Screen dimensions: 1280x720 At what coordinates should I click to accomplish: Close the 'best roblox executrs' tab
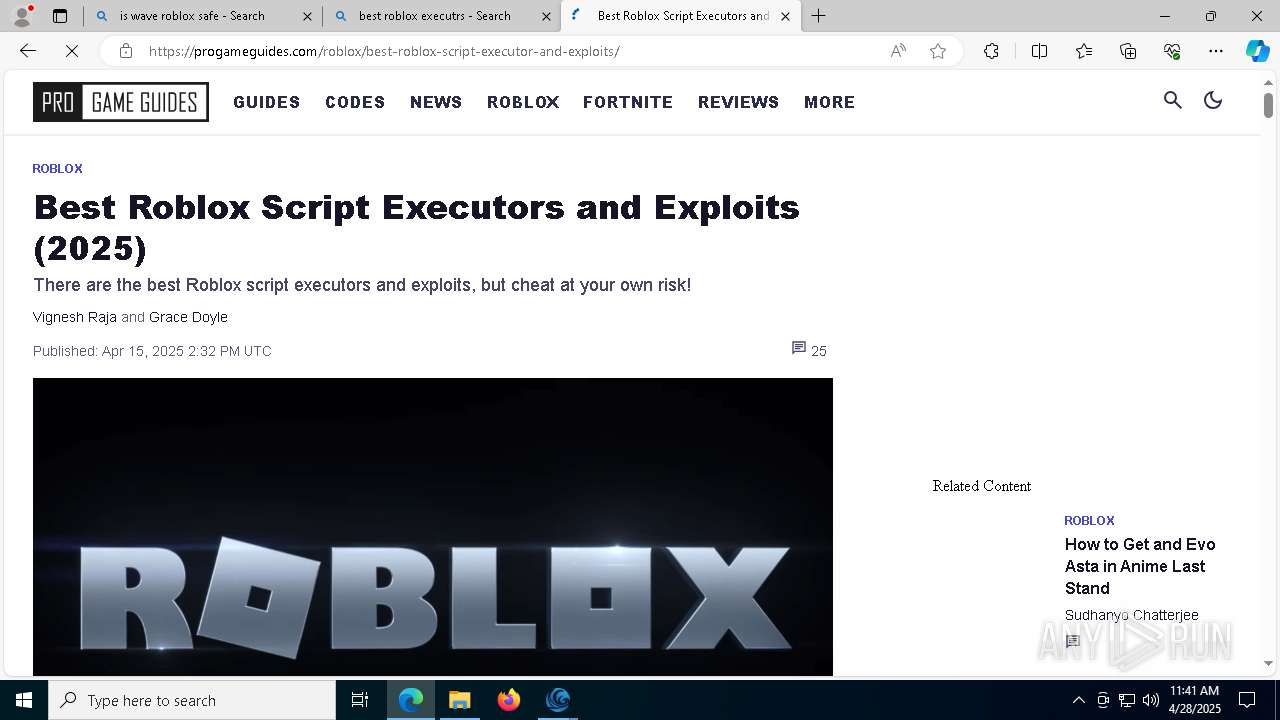click(547, 16)
